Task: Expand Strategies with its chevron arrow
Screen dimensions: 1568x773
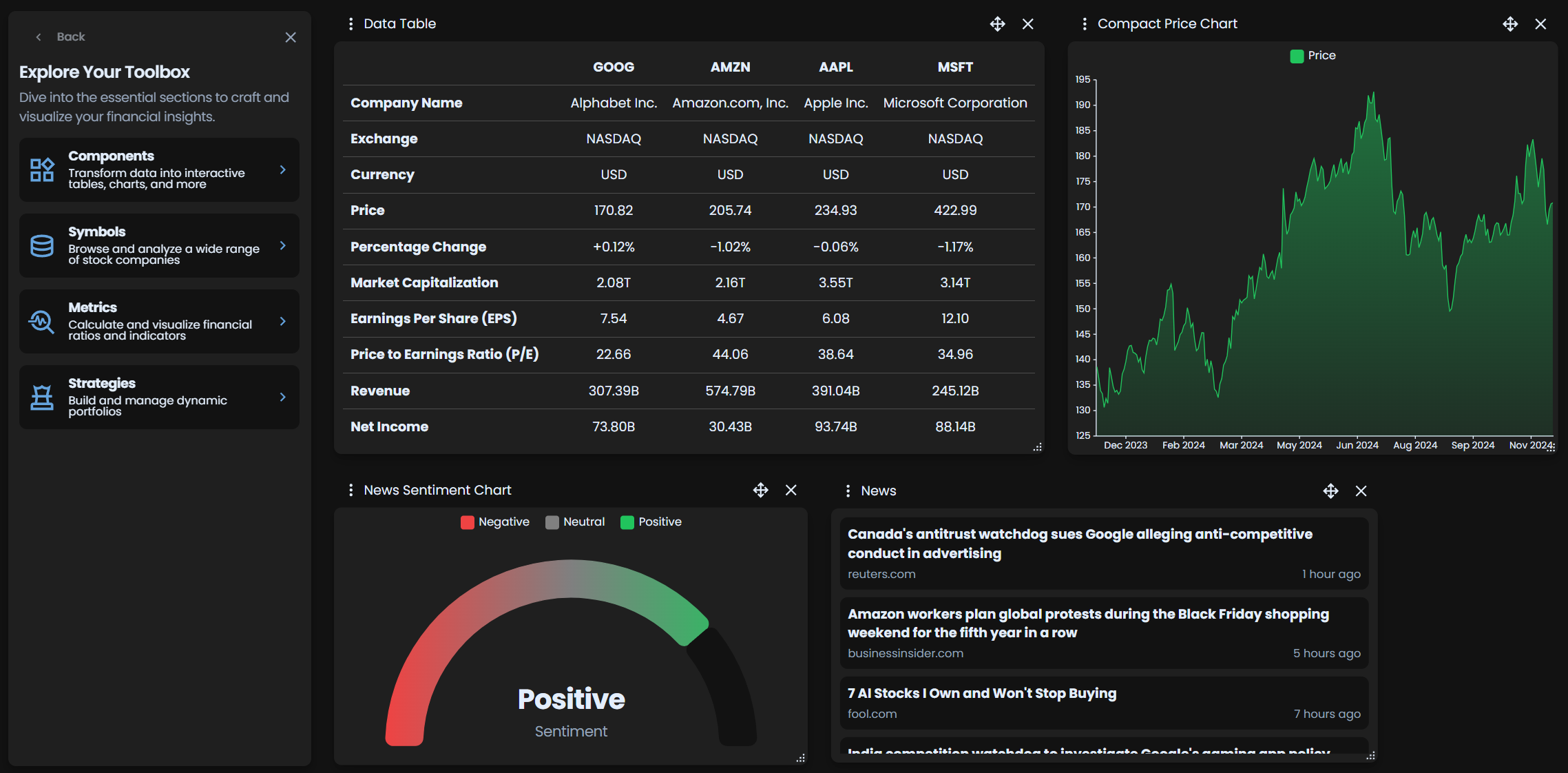Action: tap(282, 397)
